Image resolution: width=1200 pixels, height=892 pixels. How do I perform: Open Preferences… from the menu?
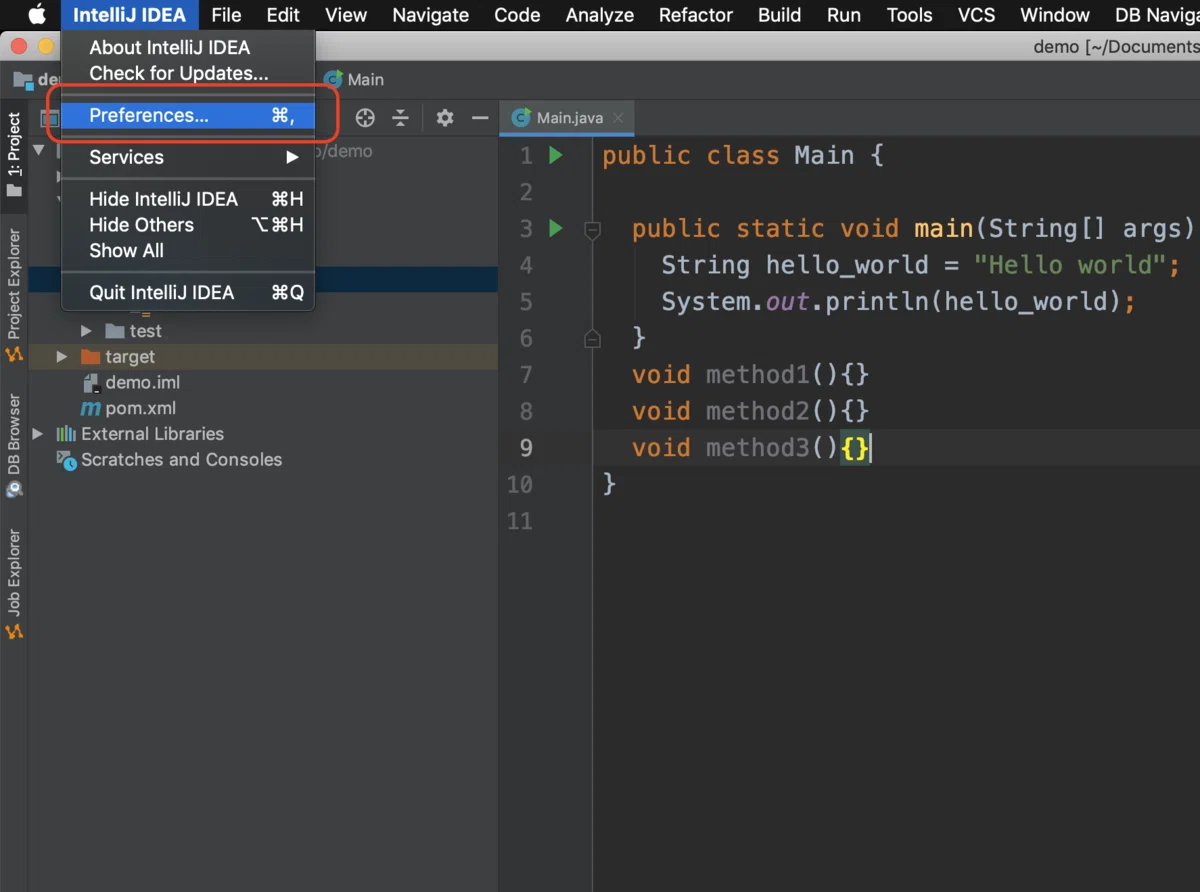[x=188, y=115]
